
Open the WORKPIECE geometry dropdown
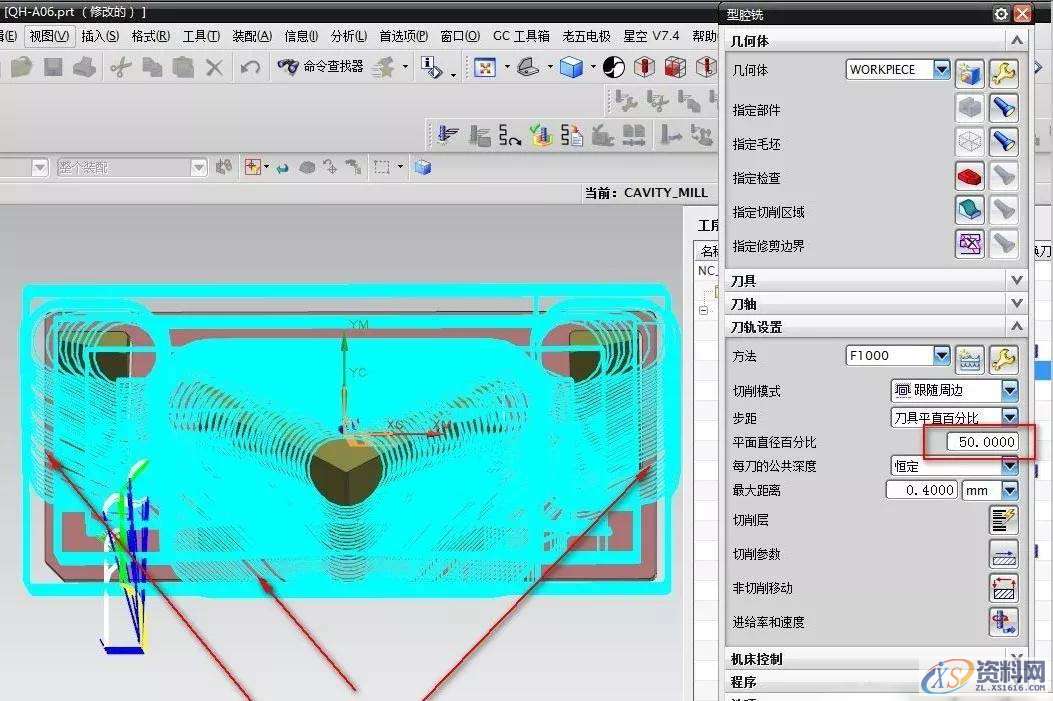(x=940, y=70)
